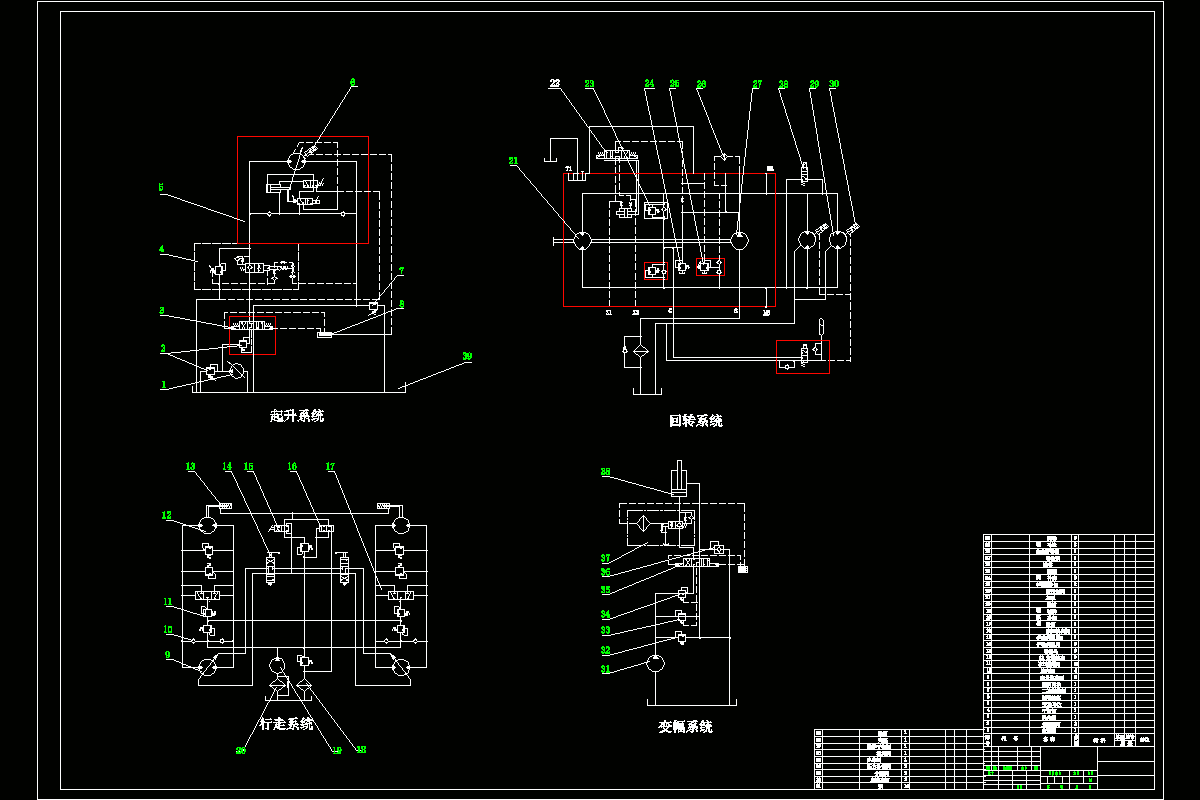
Task: Click callout number 38 label
Action: pyautogui.click(x=605, y=471)
